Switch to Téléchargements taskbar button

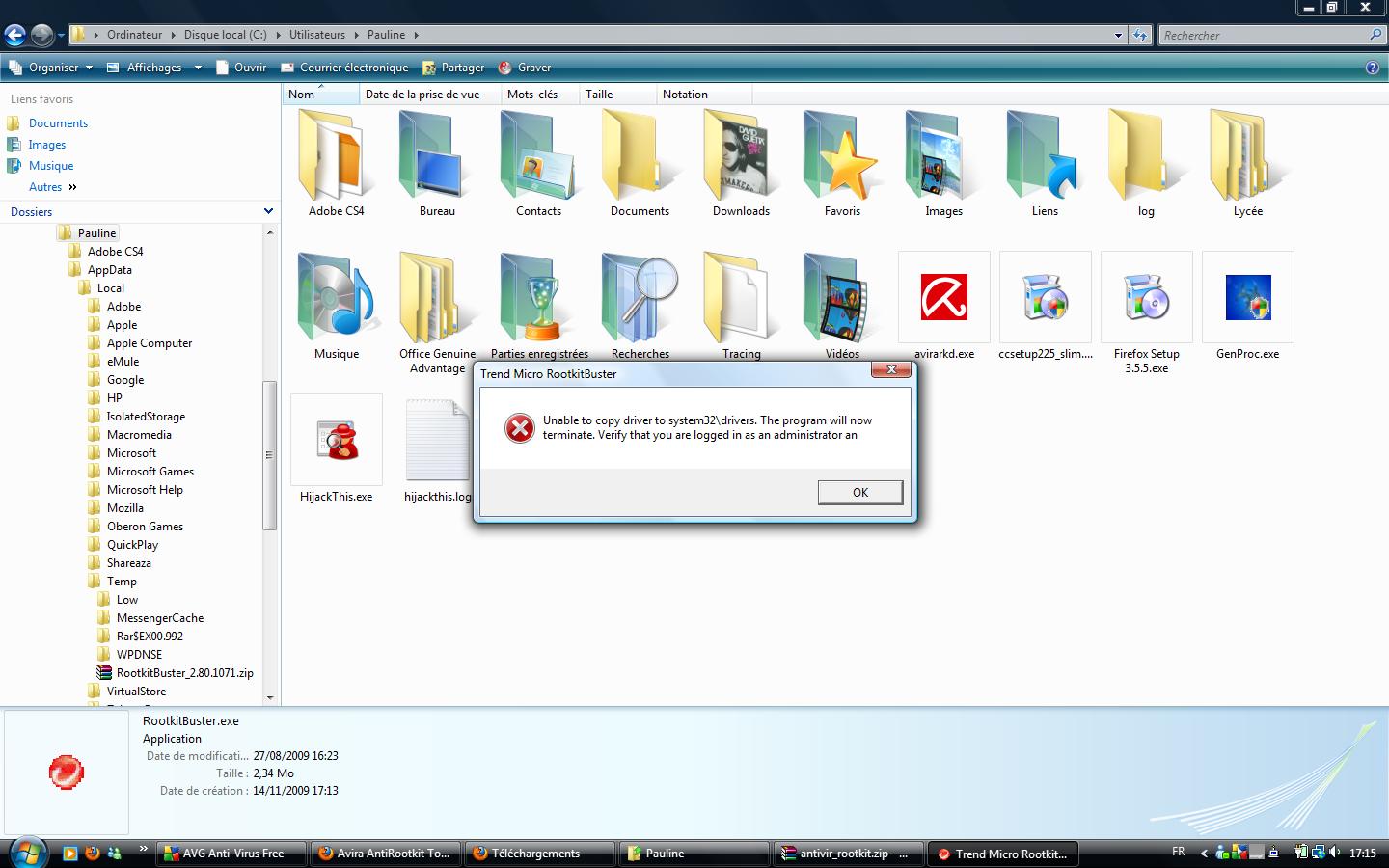click(x=540, y=854)
